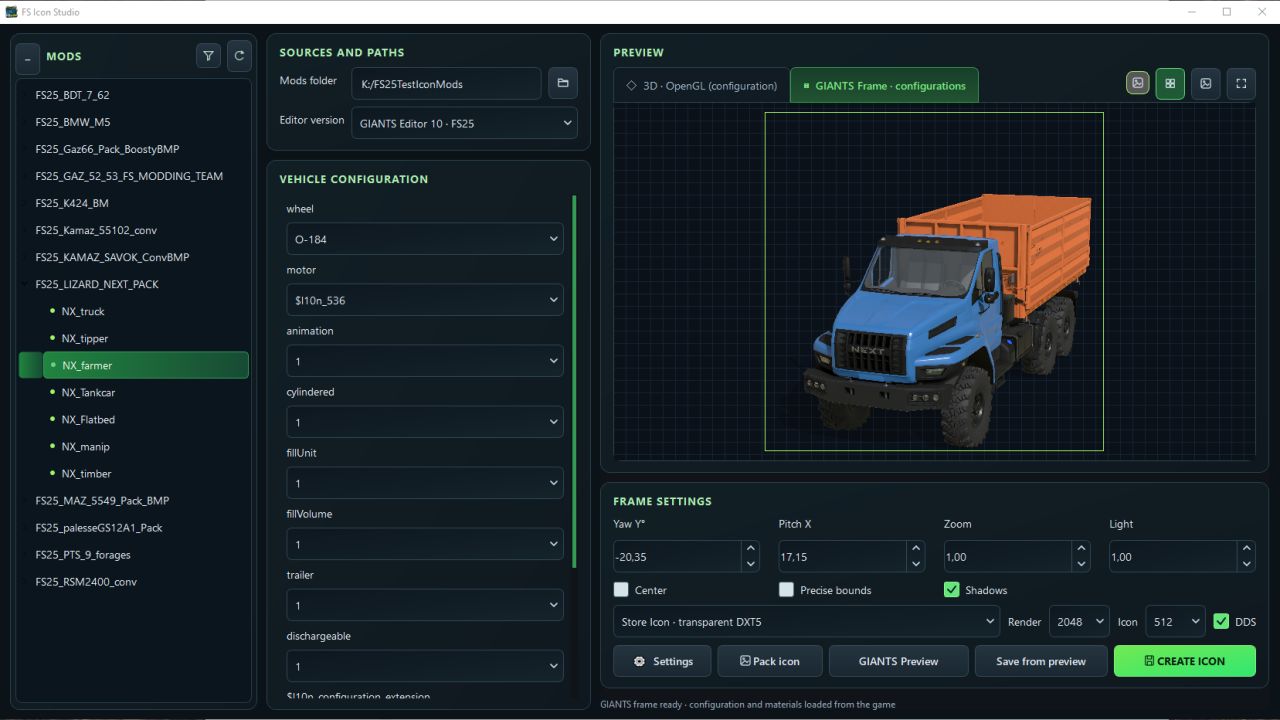Toggle fullscreen preview

[x=1241, y=84]
